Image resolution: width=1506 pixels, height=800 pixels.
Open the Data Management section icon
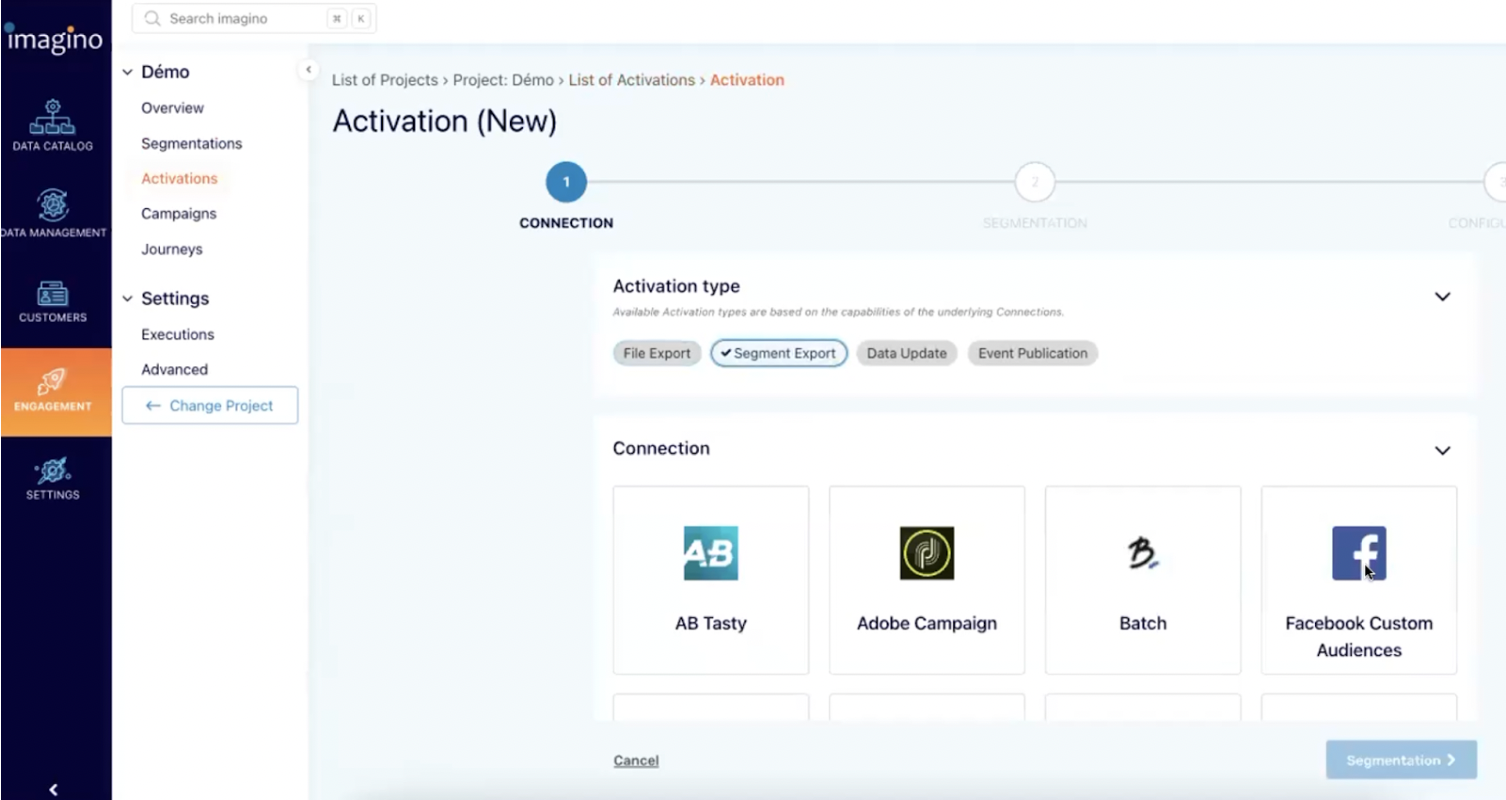coord(52,204)
